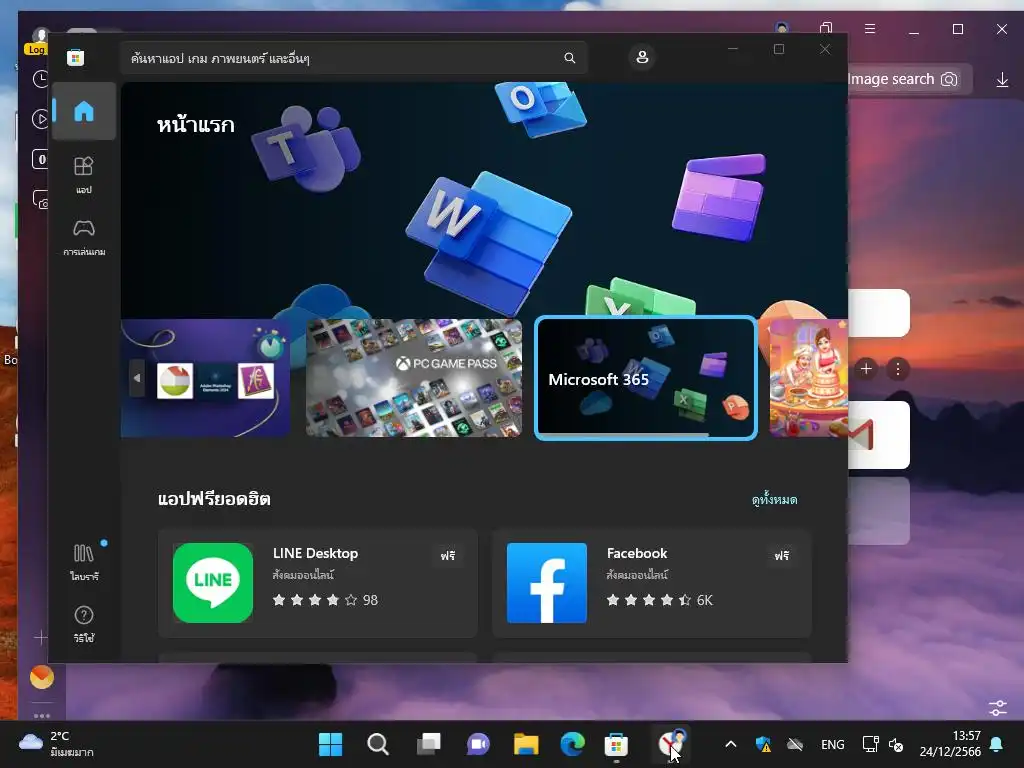Open the player icon in browser sidebar
The width and height of the screenshot is (1024, 768).
click(x=40, y=119)
